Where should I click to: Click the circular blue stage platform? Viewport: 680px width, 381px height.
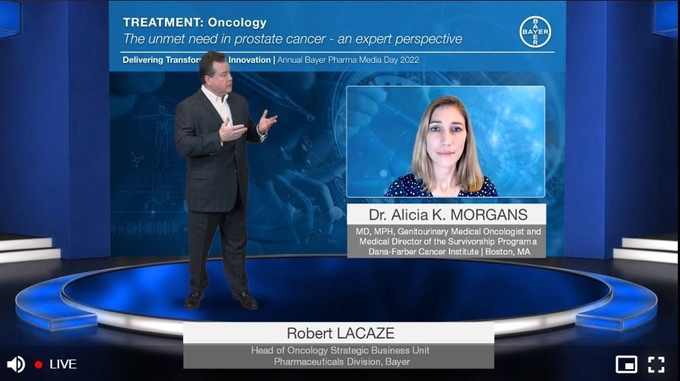tap(336, 295)
